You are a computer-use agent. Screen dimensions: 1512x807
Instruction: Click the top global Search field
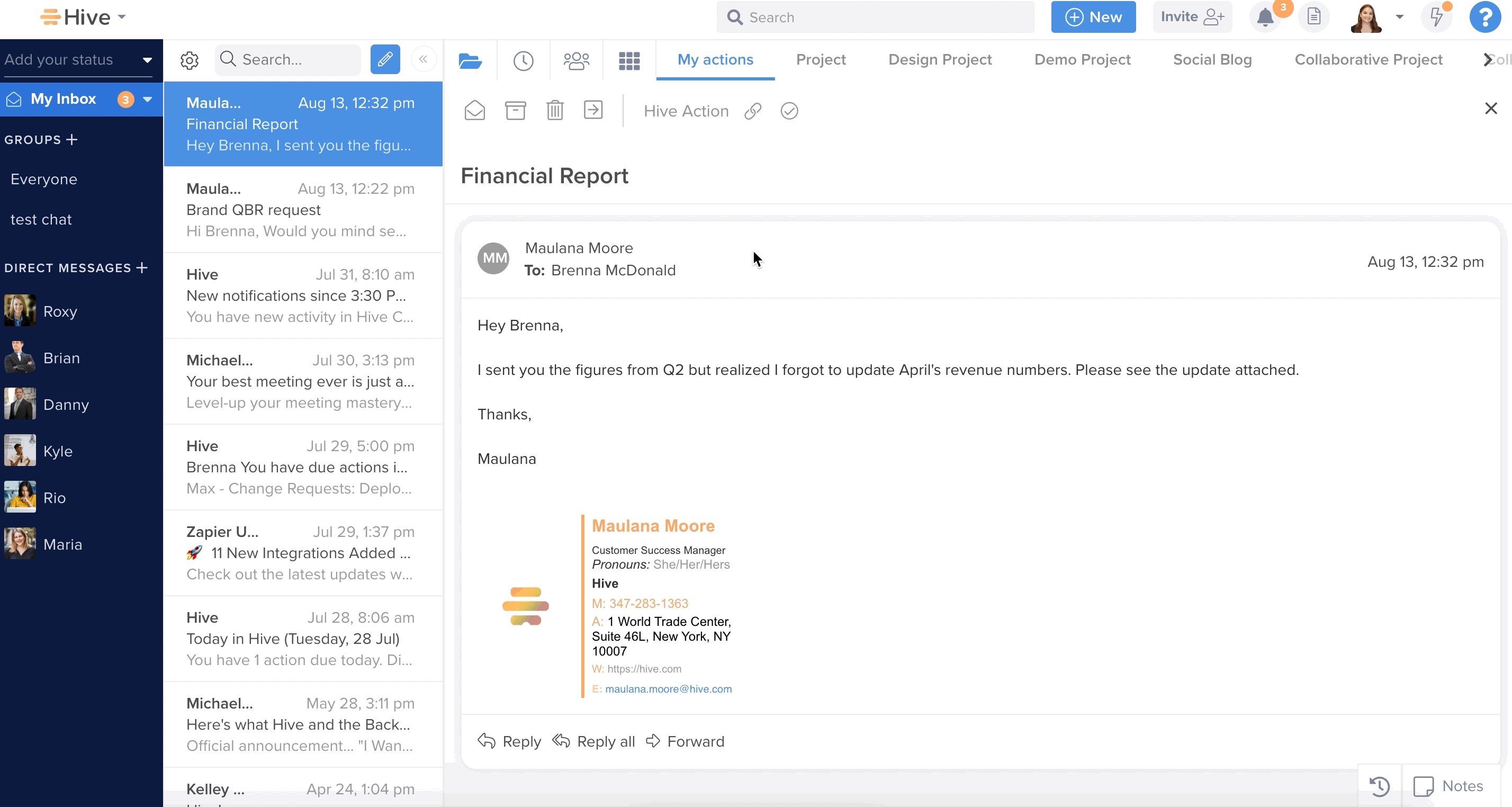click(x=875, y=17)
